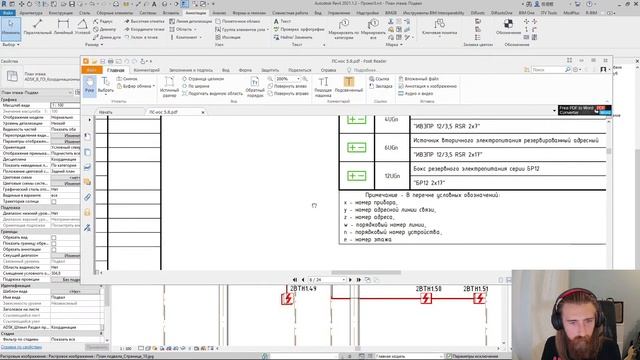
Task: Click Actual Size (Истинный размер) in Foxit
Action: pos(169,87)
